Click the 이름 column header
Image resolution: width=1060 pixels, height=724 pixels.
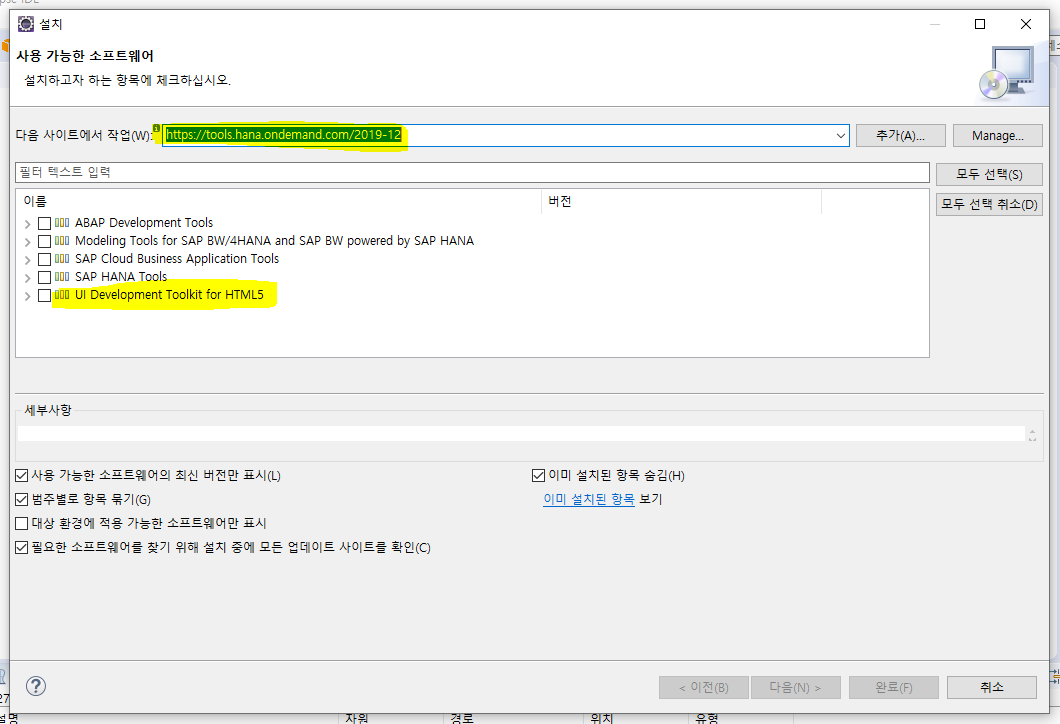point(279,201)
